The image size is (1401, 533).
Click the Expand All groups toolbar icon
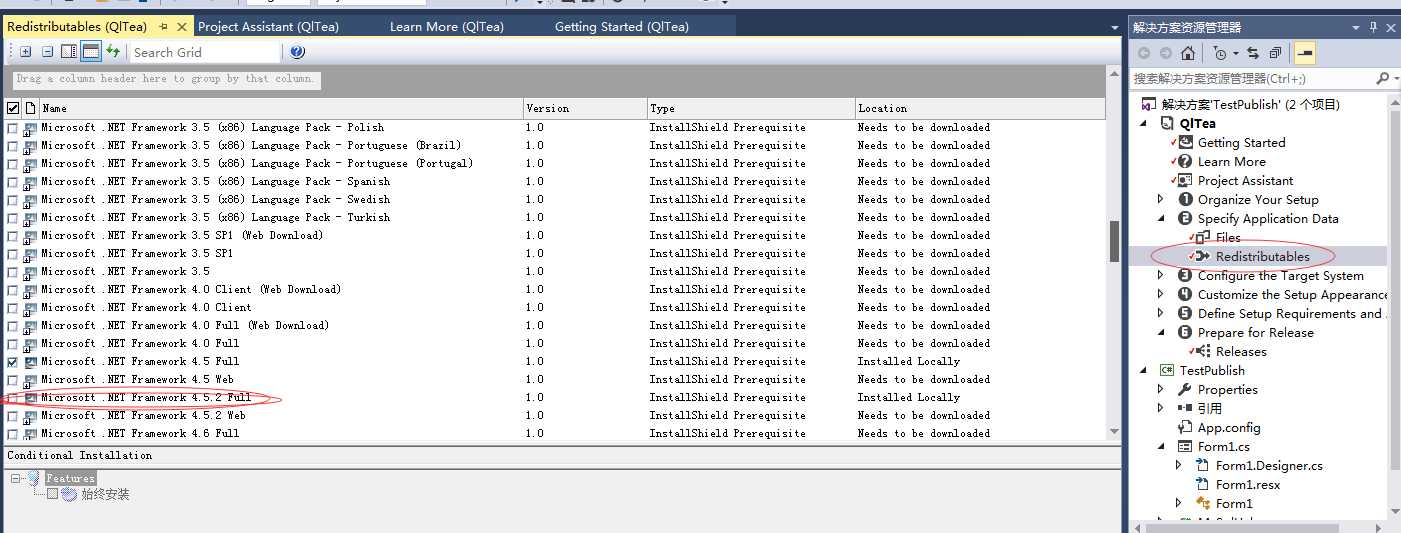26,52
